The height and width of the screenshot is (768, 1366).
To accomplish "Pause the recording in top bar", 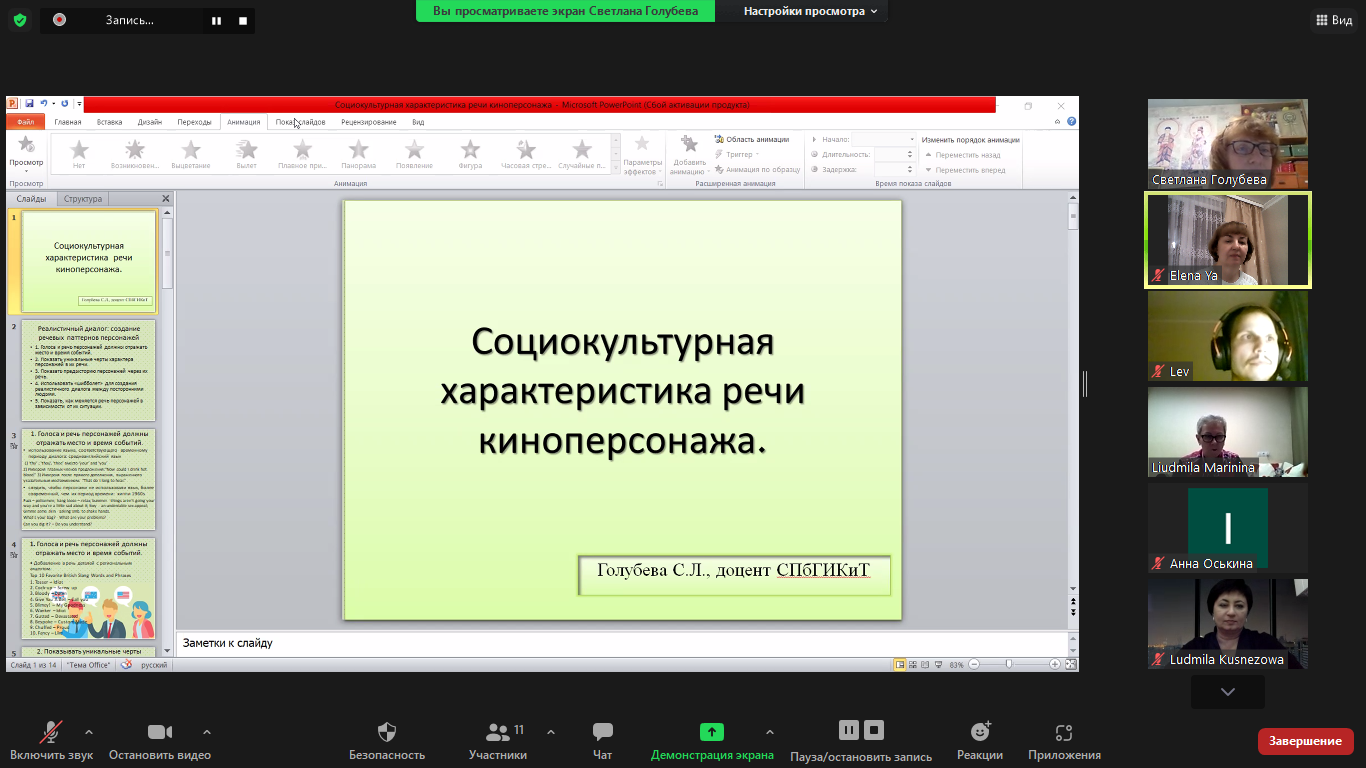I will click(x=217, y=20).
